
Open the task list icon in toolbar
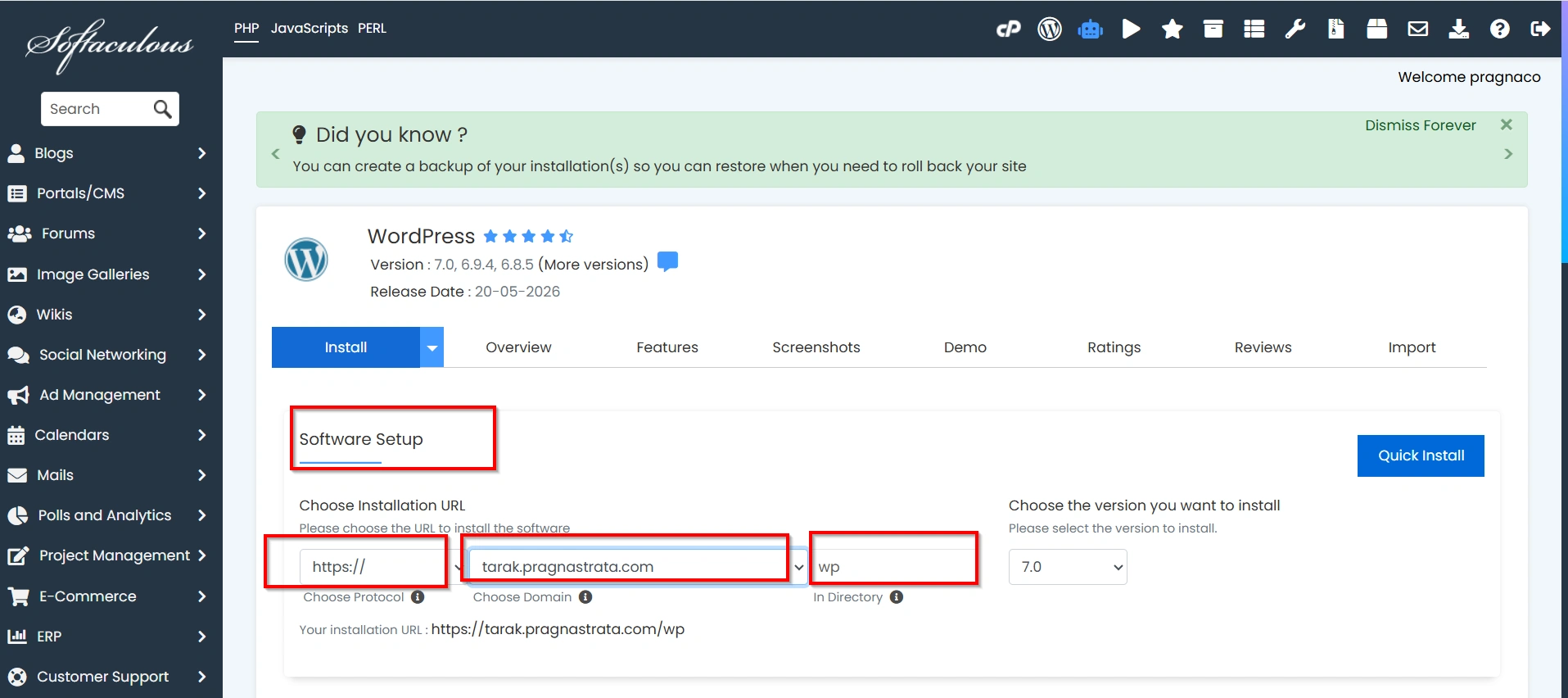tap(1254, 29)
